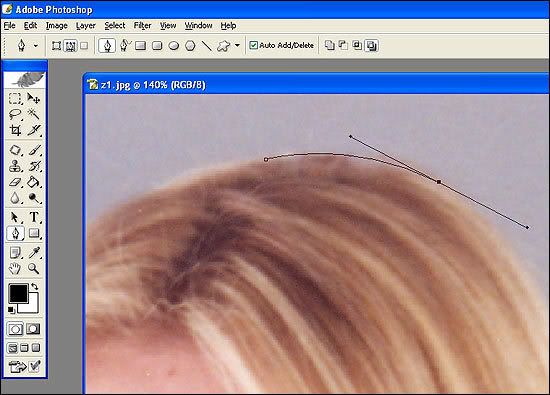Select the Eyedropper tool
The image size is (550, 395).
pyautogui.click(x=34, y=253)
